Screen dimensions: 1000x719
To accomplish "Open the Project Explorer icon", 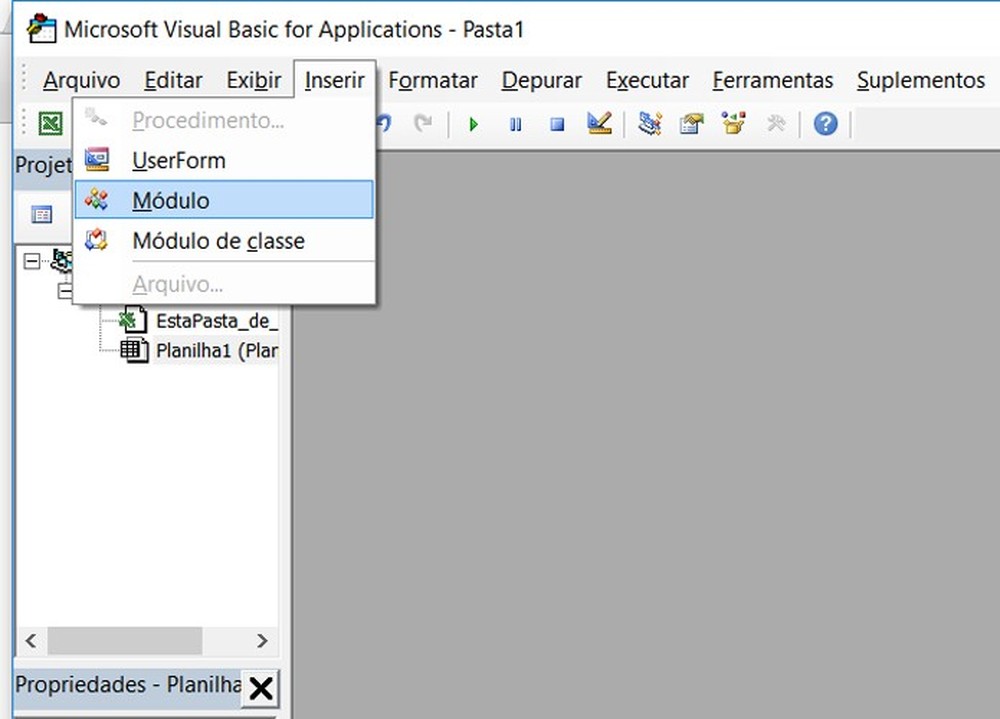I will 648,123.
